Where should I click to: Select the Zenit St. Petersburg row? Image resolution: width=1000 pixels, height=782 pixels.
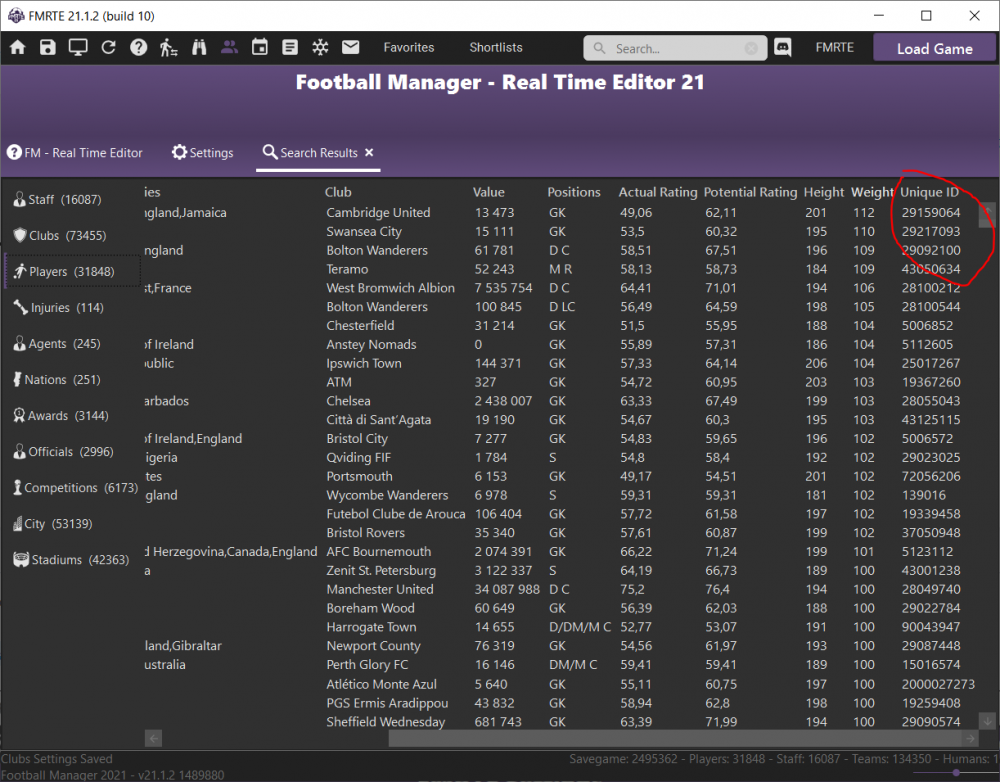[x=561, y=570]
